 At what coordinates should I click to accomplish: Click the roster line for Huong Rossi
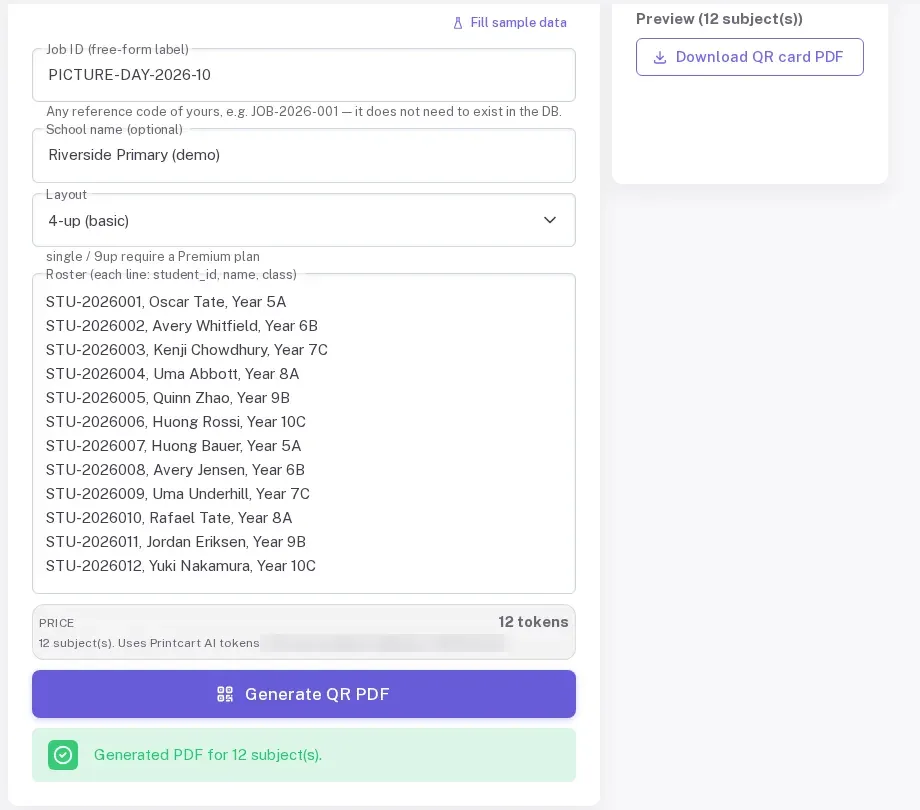coord(176,422)
